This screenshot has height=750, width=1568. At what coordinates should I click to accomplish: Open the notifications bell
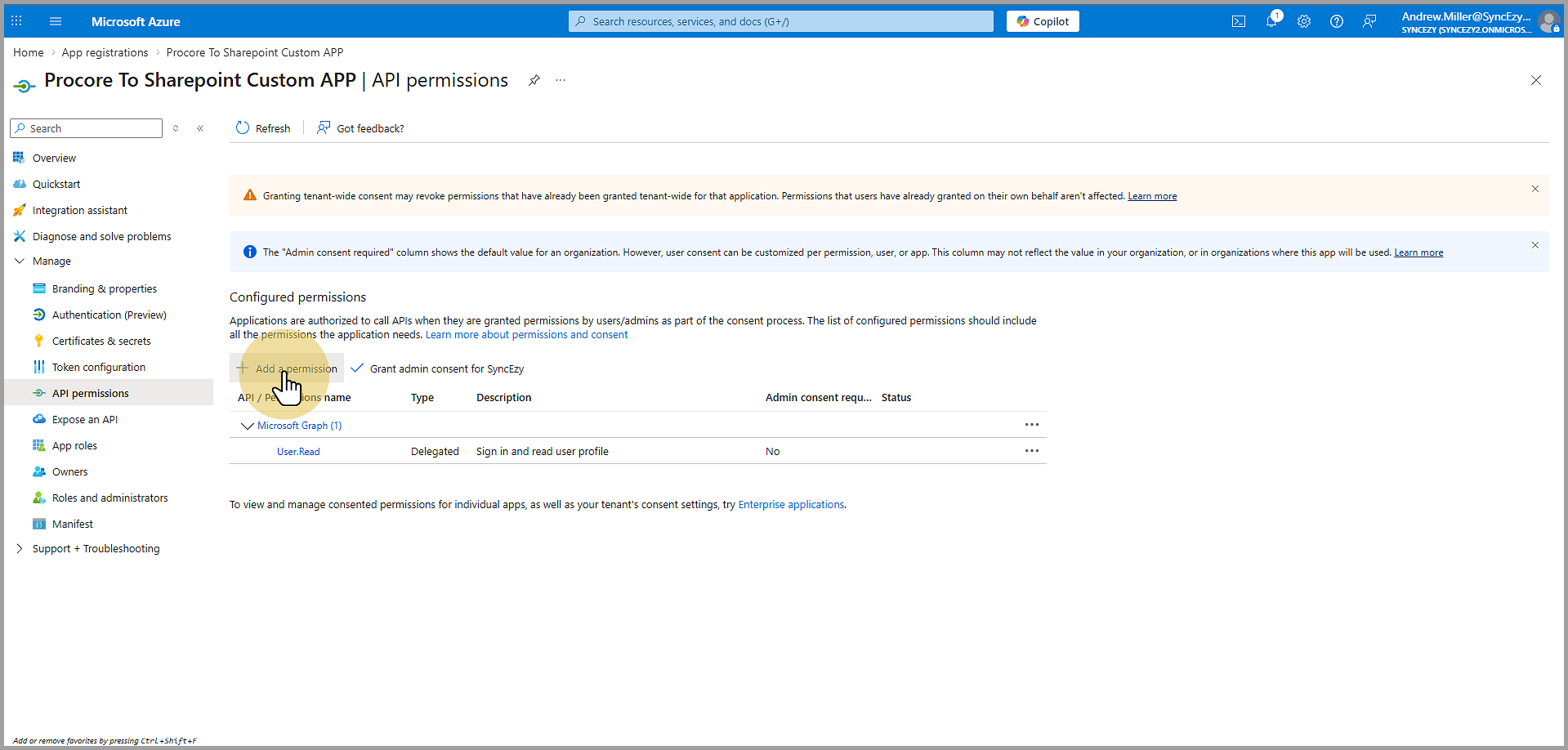click(x=1271, y=21)
